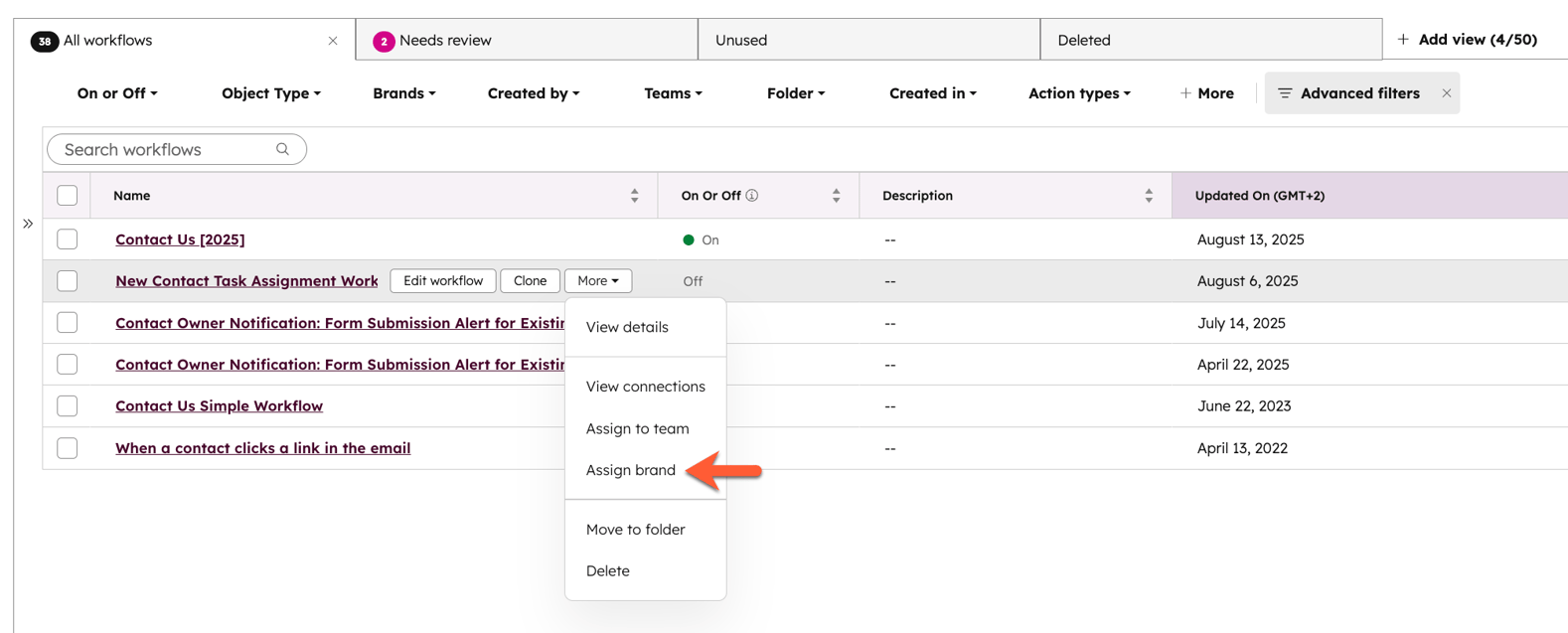
Task: Sort by Name column using sort arrows
Action: pyautogui.click(x=634, y=196)
